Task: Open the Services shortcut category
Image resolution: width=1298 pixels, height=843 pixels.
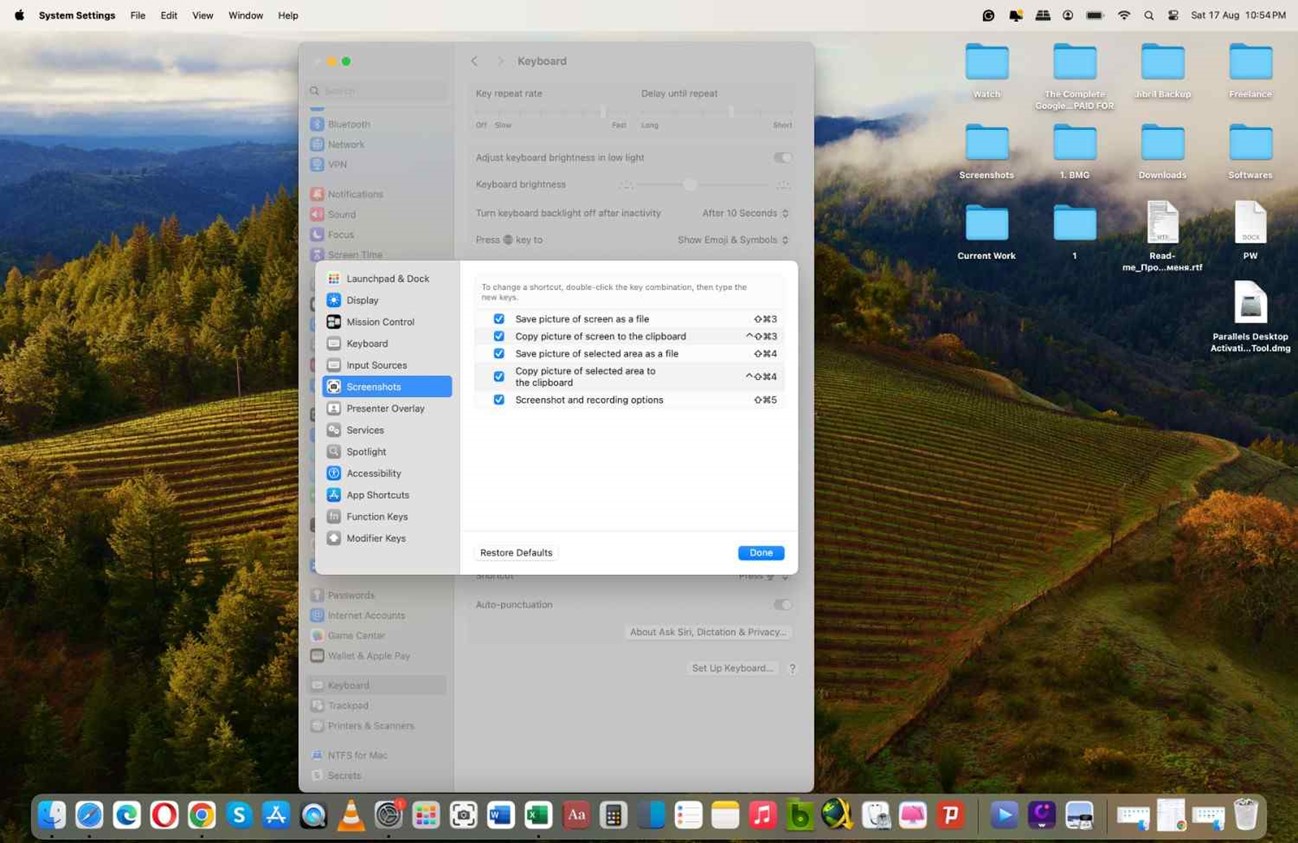Action: point(387,430)
